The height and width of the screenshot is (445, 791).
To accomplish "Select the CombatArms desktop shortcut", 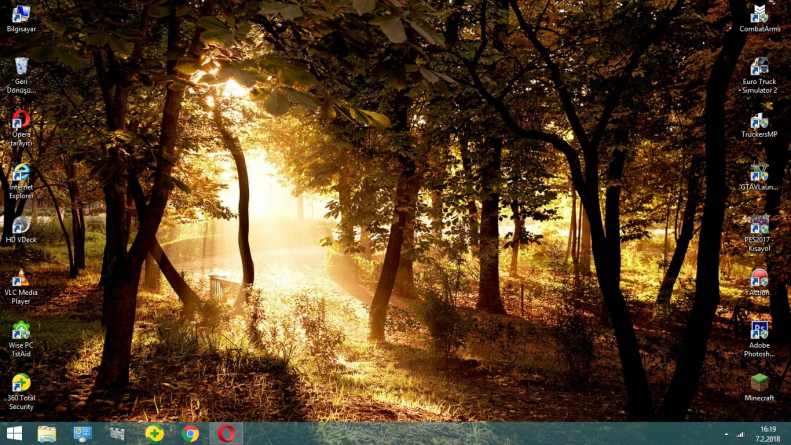I will [x=759, y=19].
